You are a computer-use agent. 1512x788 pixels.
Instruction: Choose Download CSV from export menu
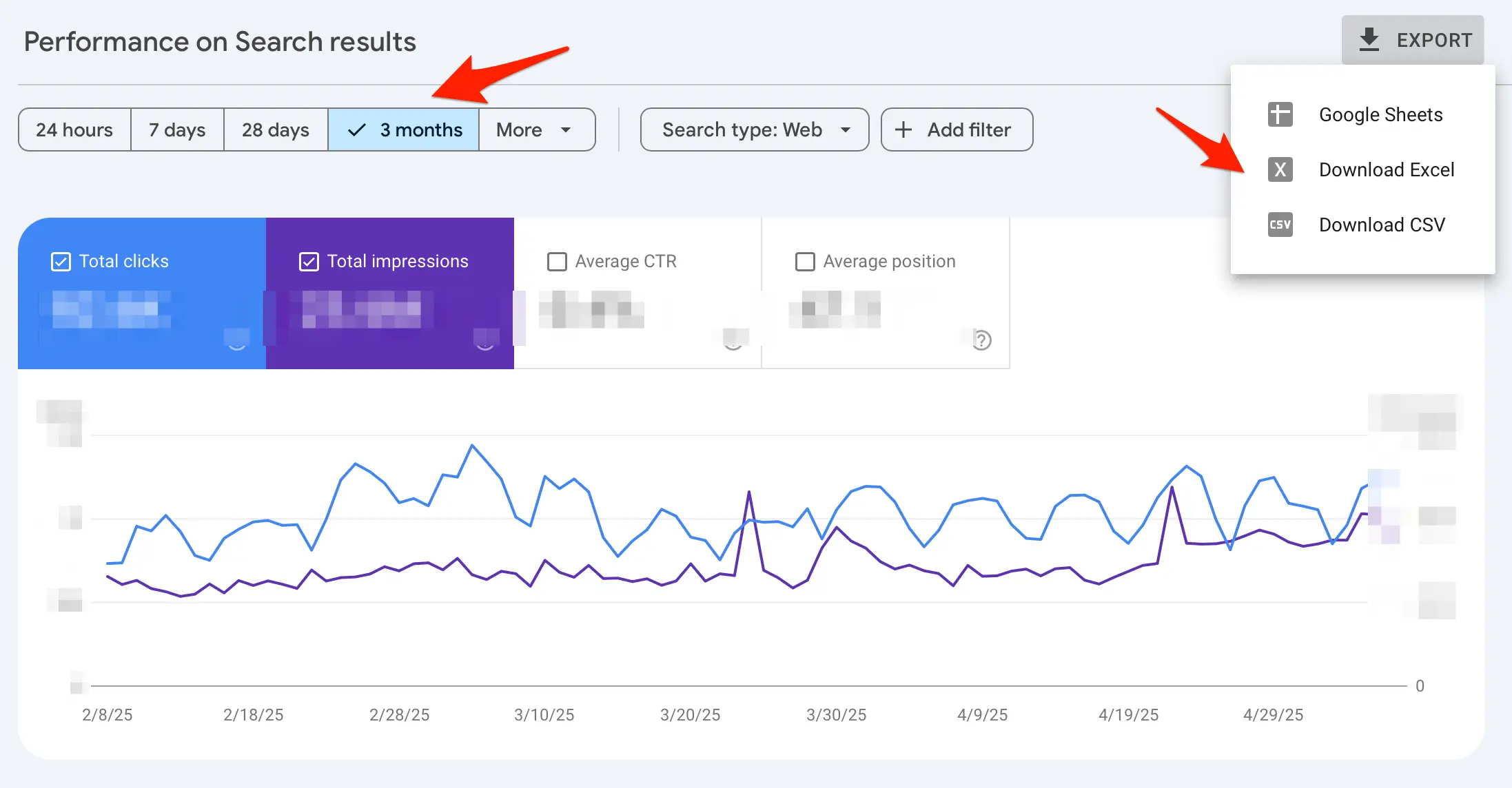pyautogui.click(x=1381, y=225)
